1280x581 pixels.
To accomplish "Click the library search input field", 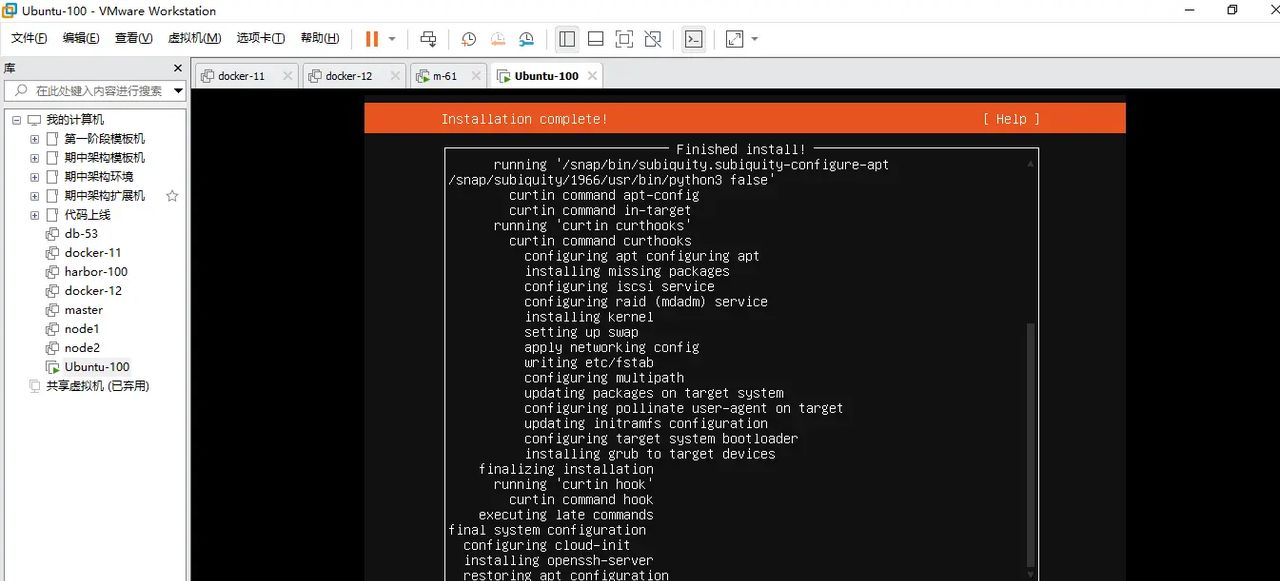I will pyautogui.click(x=90, y=89).
